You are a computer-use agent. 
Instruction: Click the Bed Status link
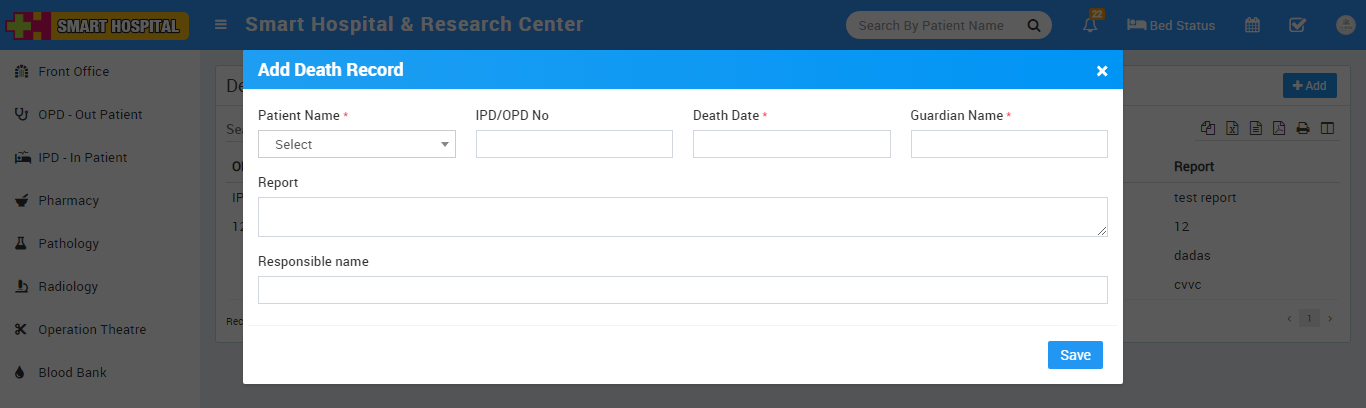(1171, 25)
